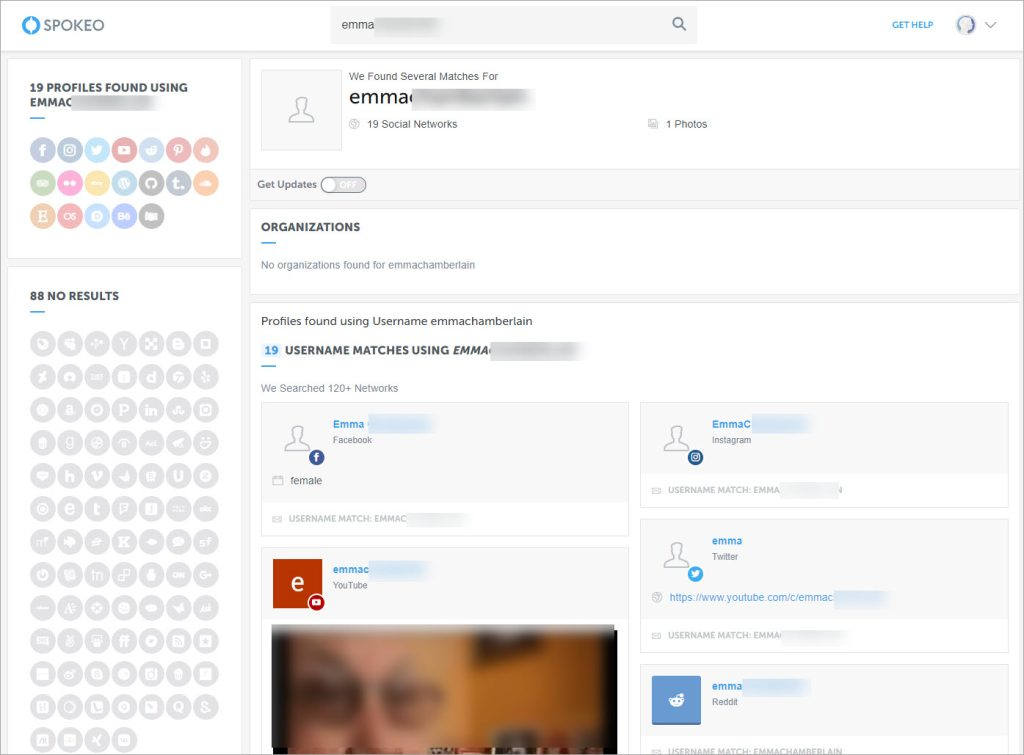Click the YouTube channel 'e' avatar
1024x755 pixels.
pyautogui.click(x=297, y=583)
